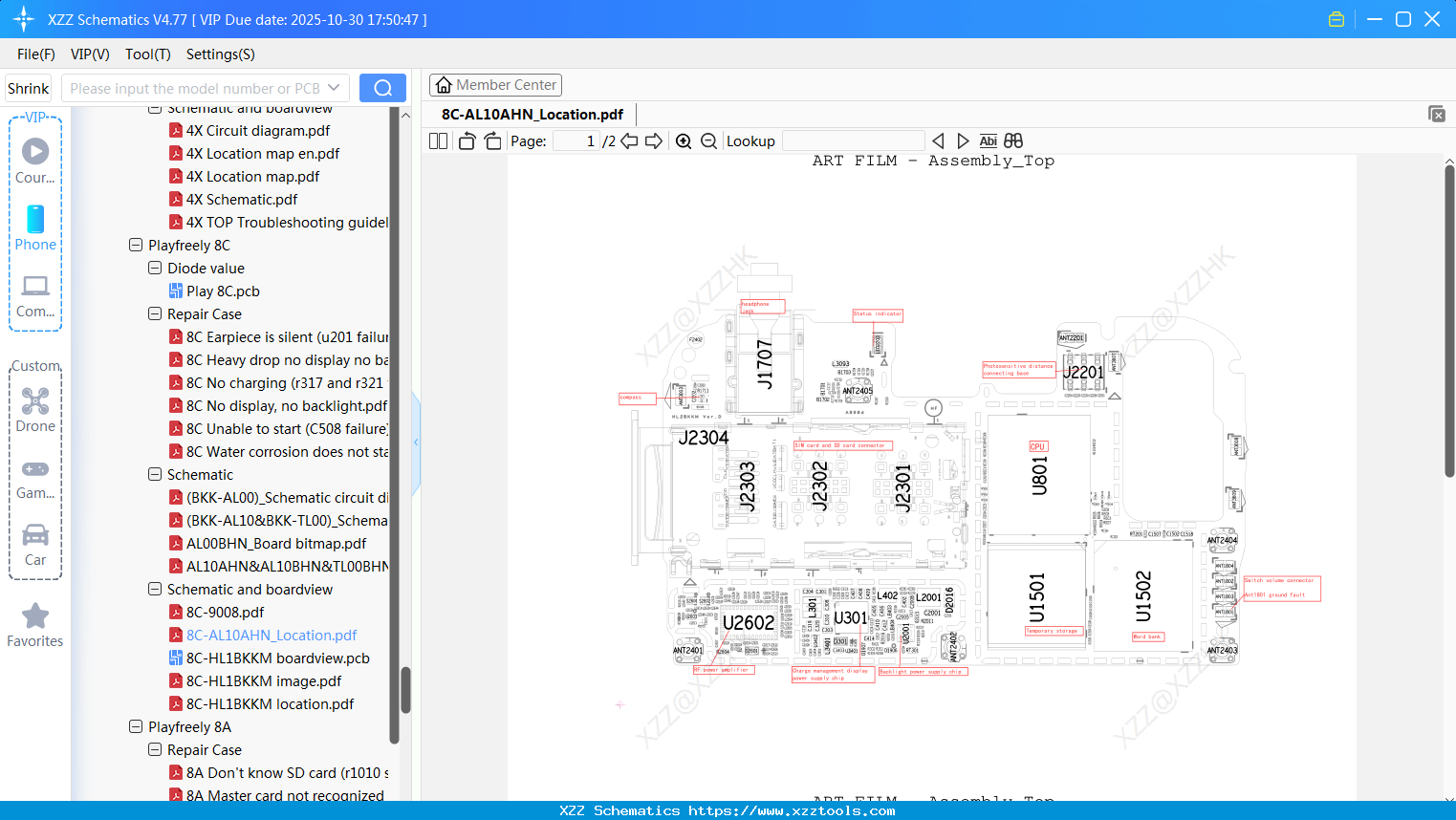Open 4X Location map en.pdf

coord(254,154)
